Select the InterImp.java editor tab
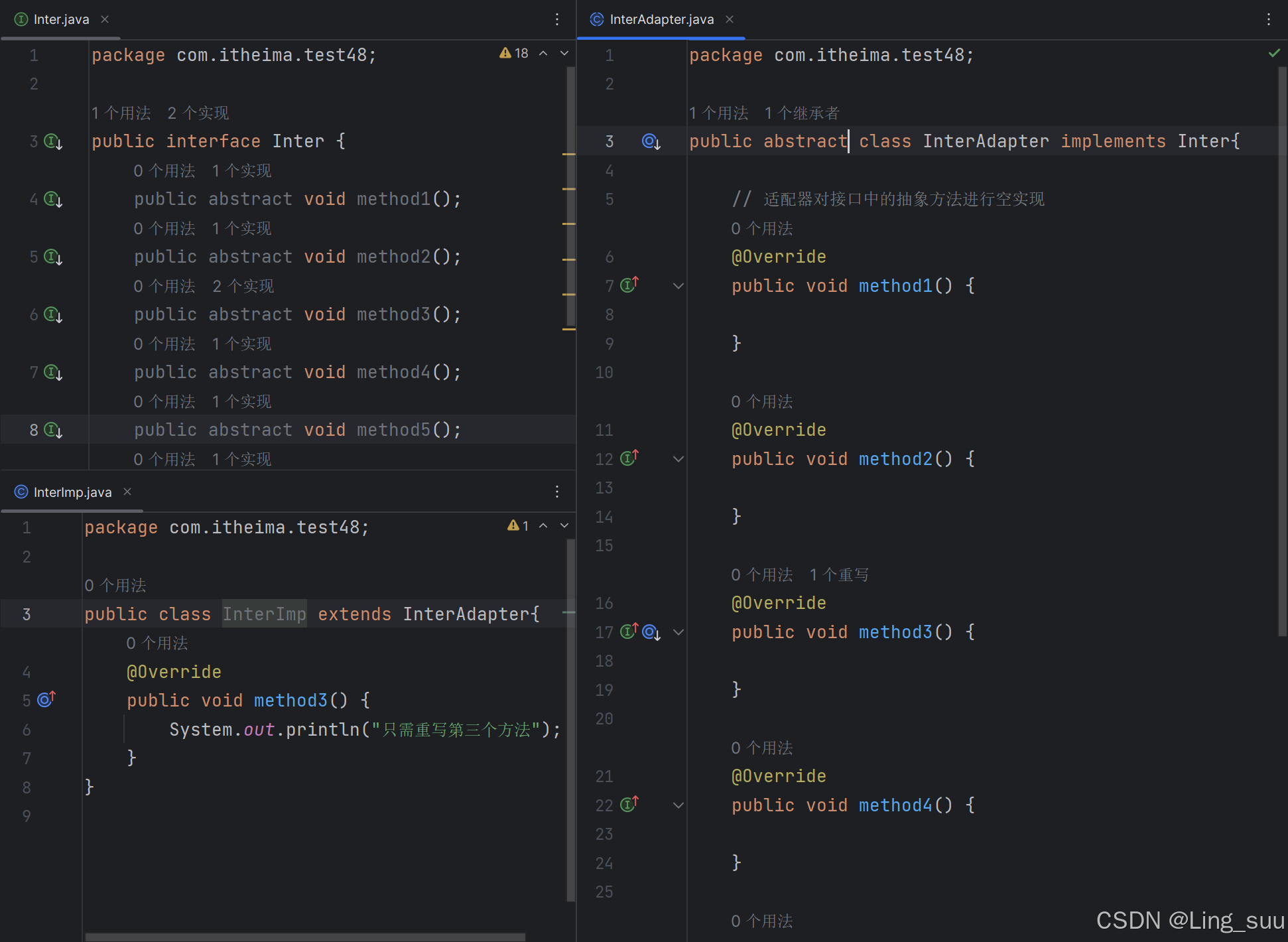 pos(72,492)
